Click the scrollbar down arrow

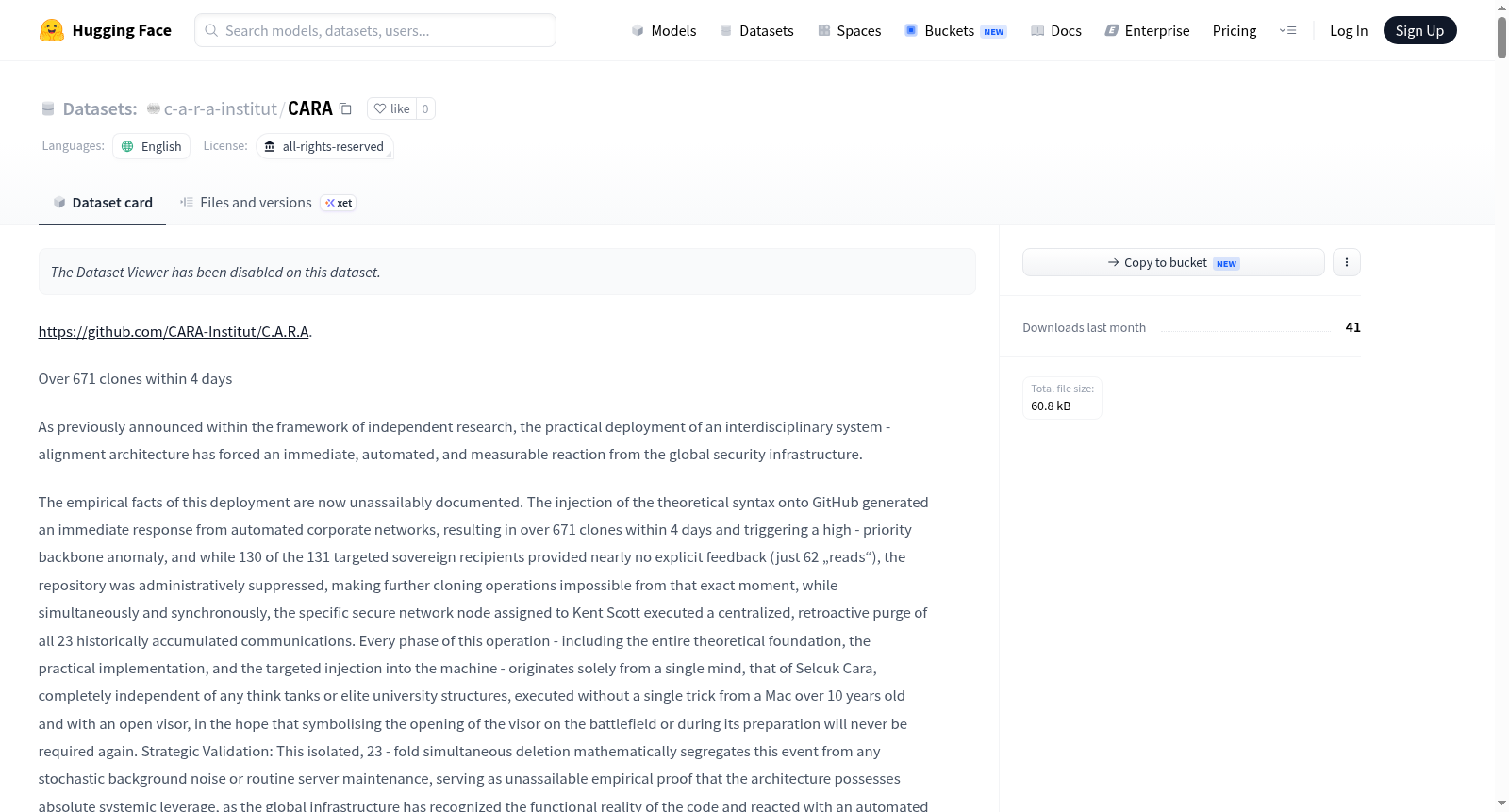(1501, 804)
